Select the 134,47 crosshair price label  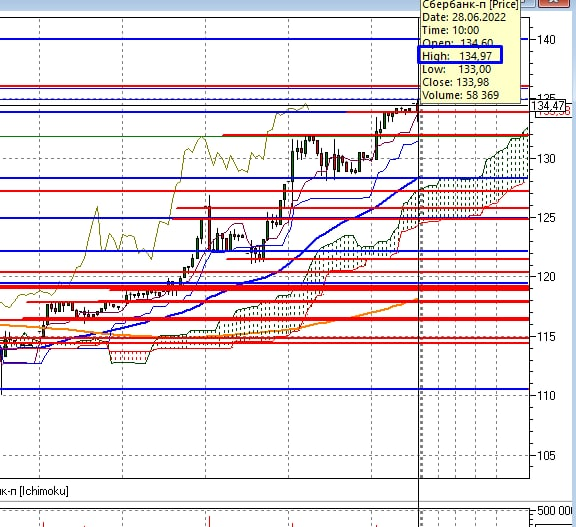tap(547, 106)
